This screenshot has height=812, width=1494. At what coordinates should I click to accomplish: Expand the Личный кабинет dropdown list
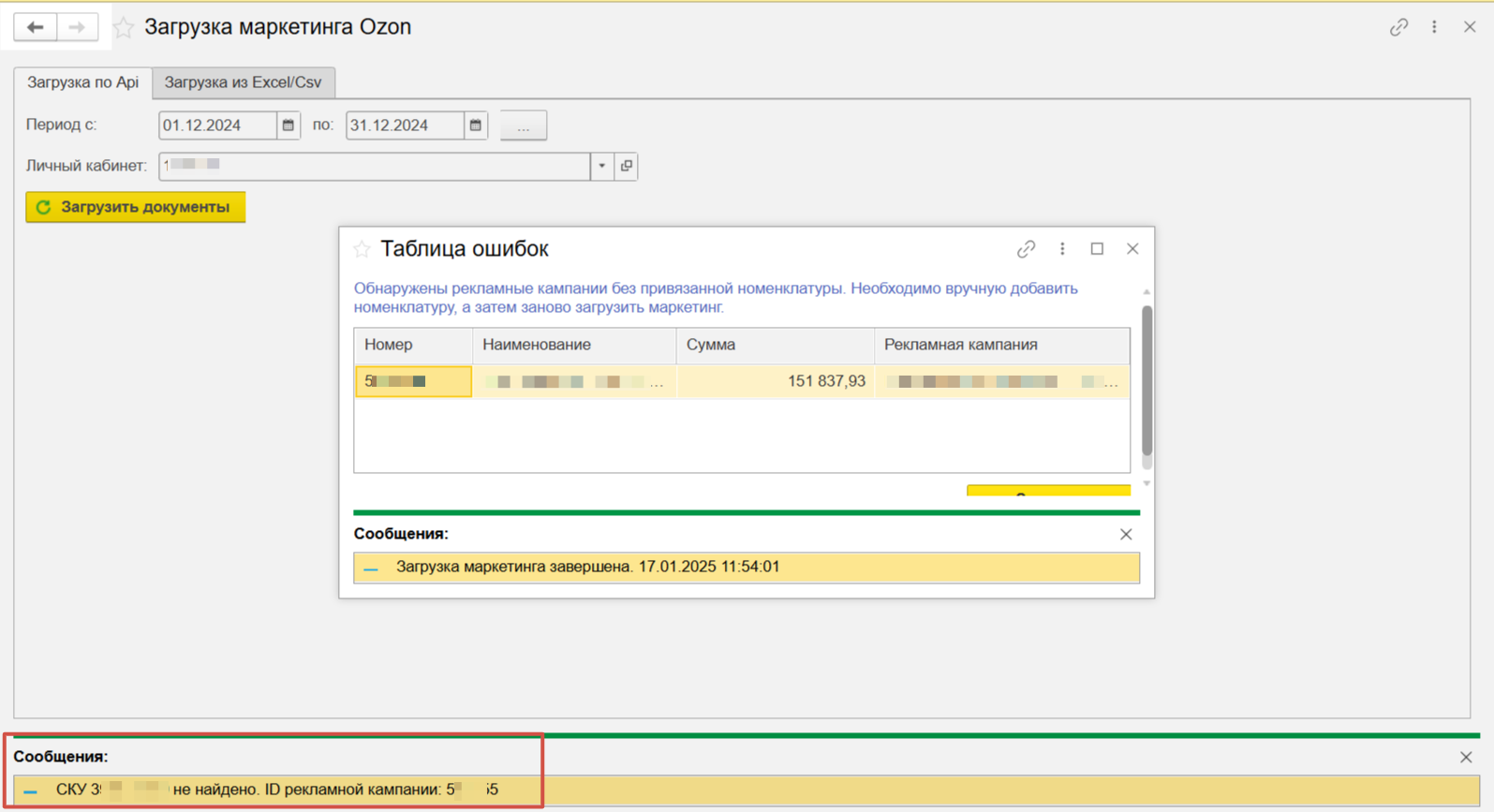[x=602, y=166]
